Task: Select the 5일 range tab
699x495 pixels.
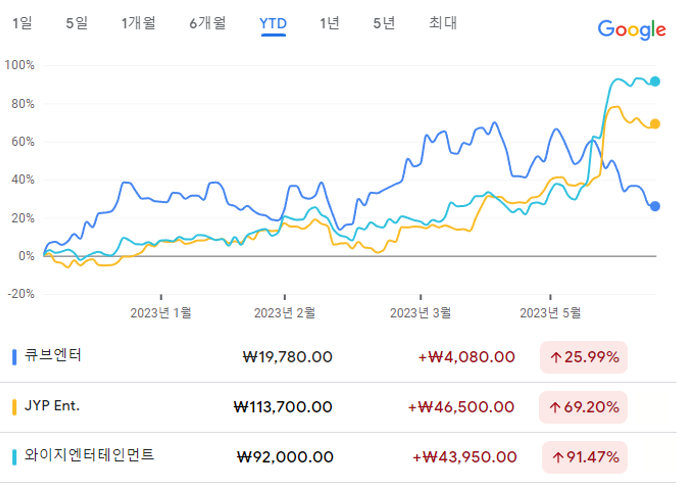Action: [76, 23]
